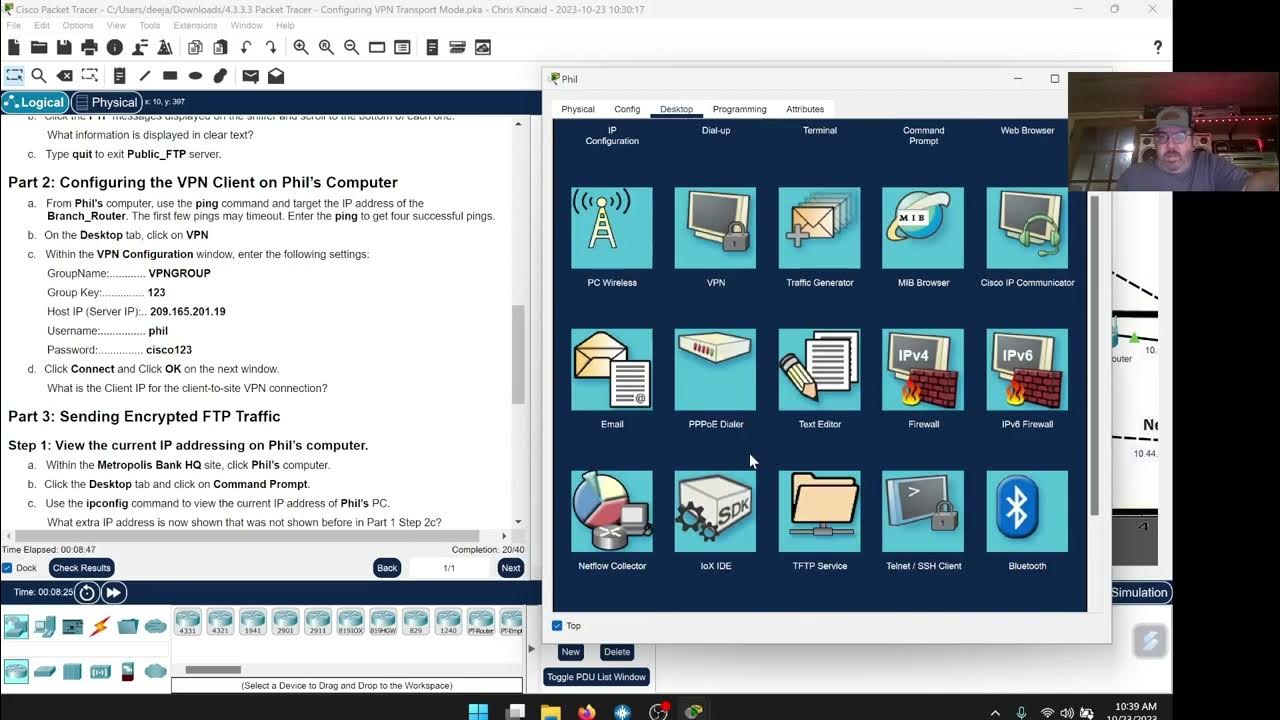Viewport: 1280px width, 720px height.
Task: Click the Simulation mode tab
Action: click(x=1138, y=592)
